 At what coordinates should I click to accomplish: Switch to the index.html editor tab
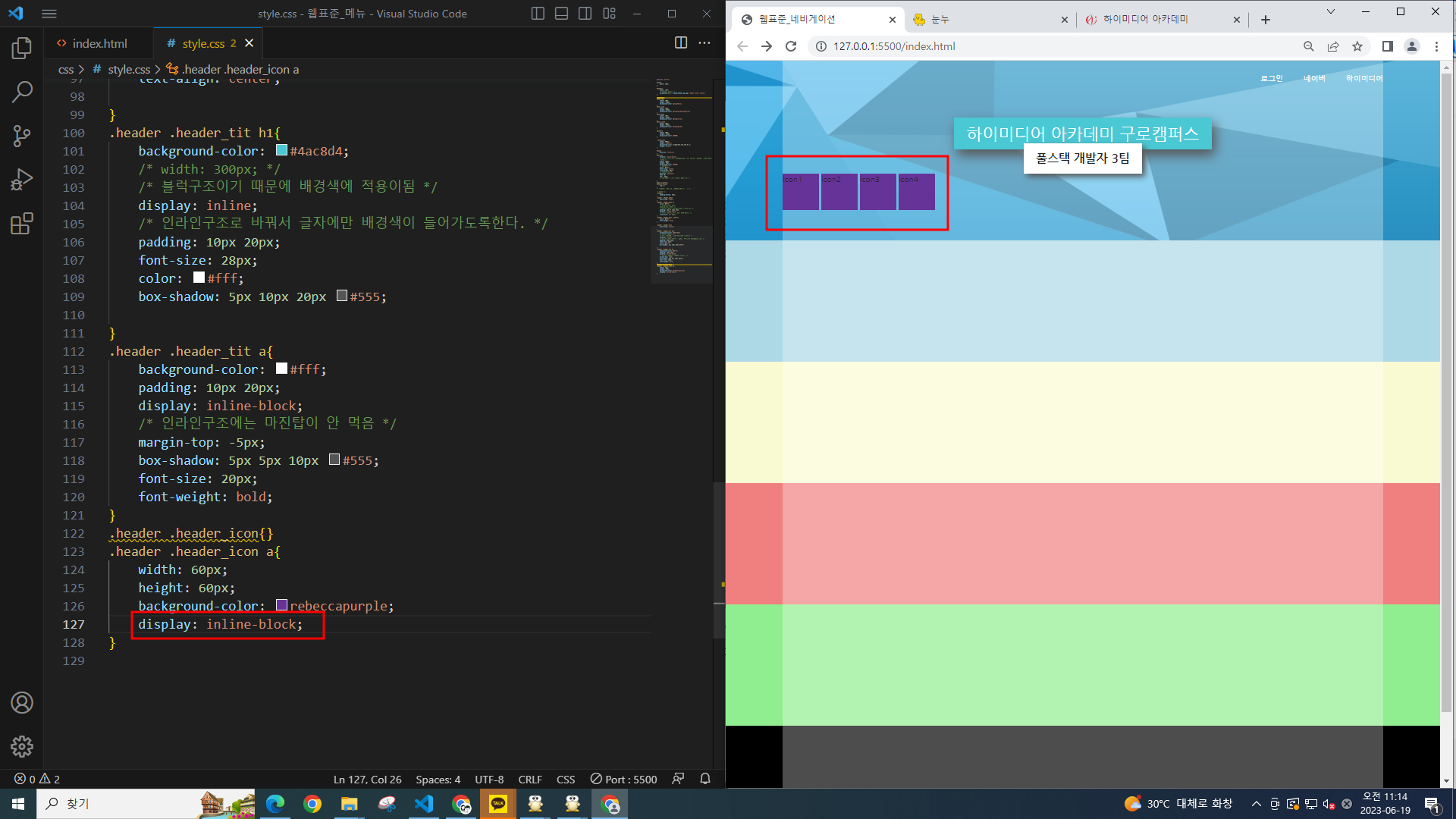(99, 43)
